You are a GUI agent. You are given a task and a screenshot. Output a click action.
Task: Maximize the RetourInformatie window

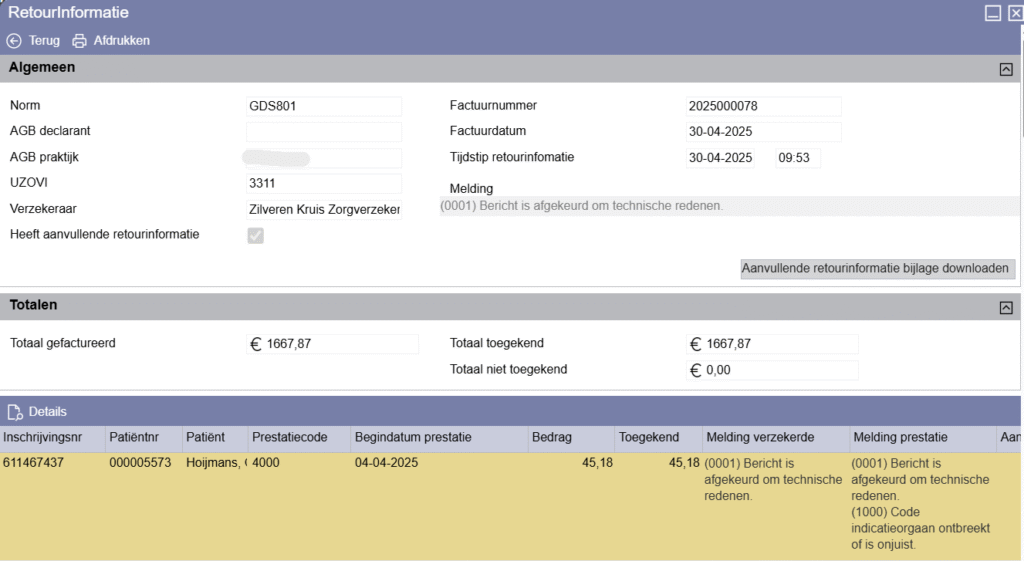pos(992,13)
